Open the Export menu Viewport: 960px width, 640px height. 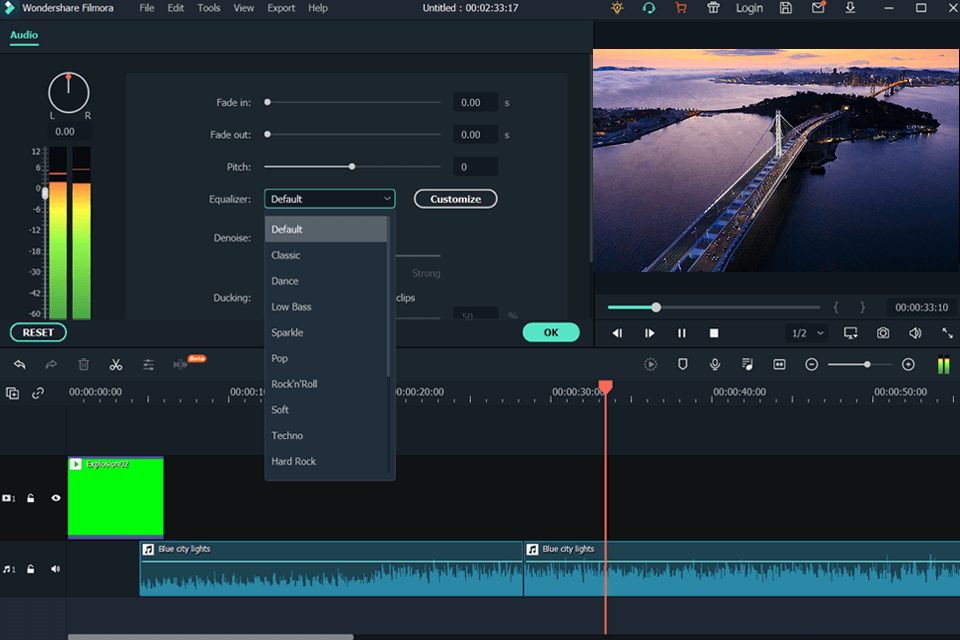[x=281, y=8]
